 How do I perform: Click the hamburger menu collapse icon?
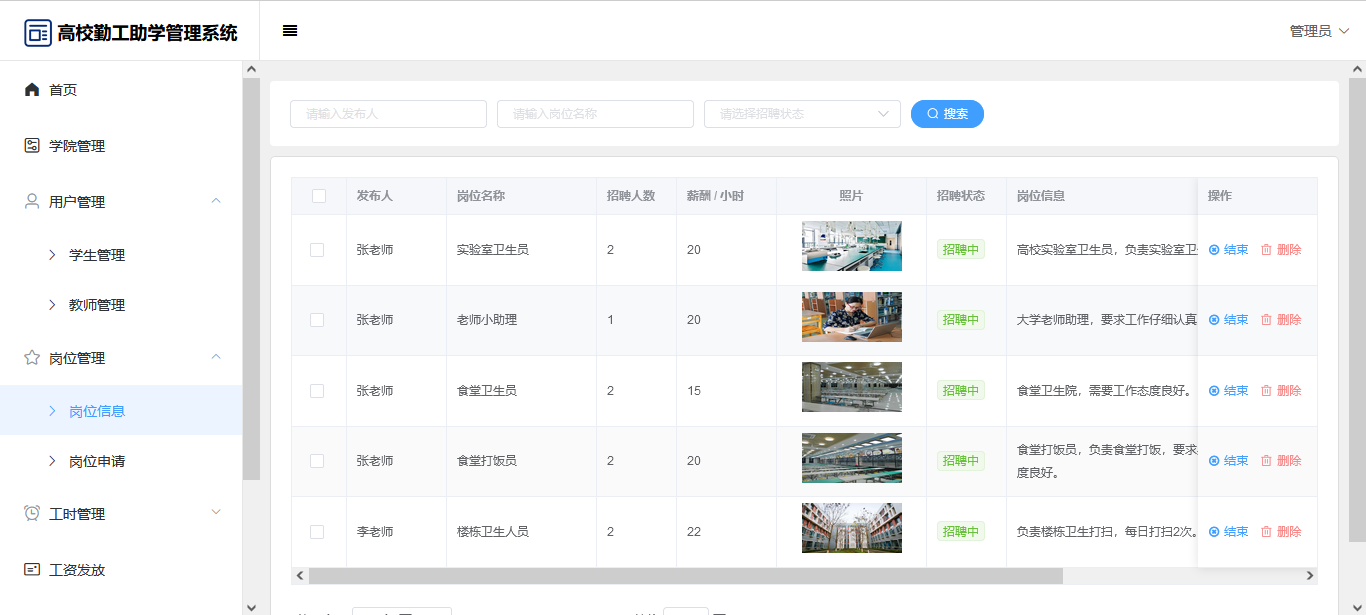[x=290, y=31]
